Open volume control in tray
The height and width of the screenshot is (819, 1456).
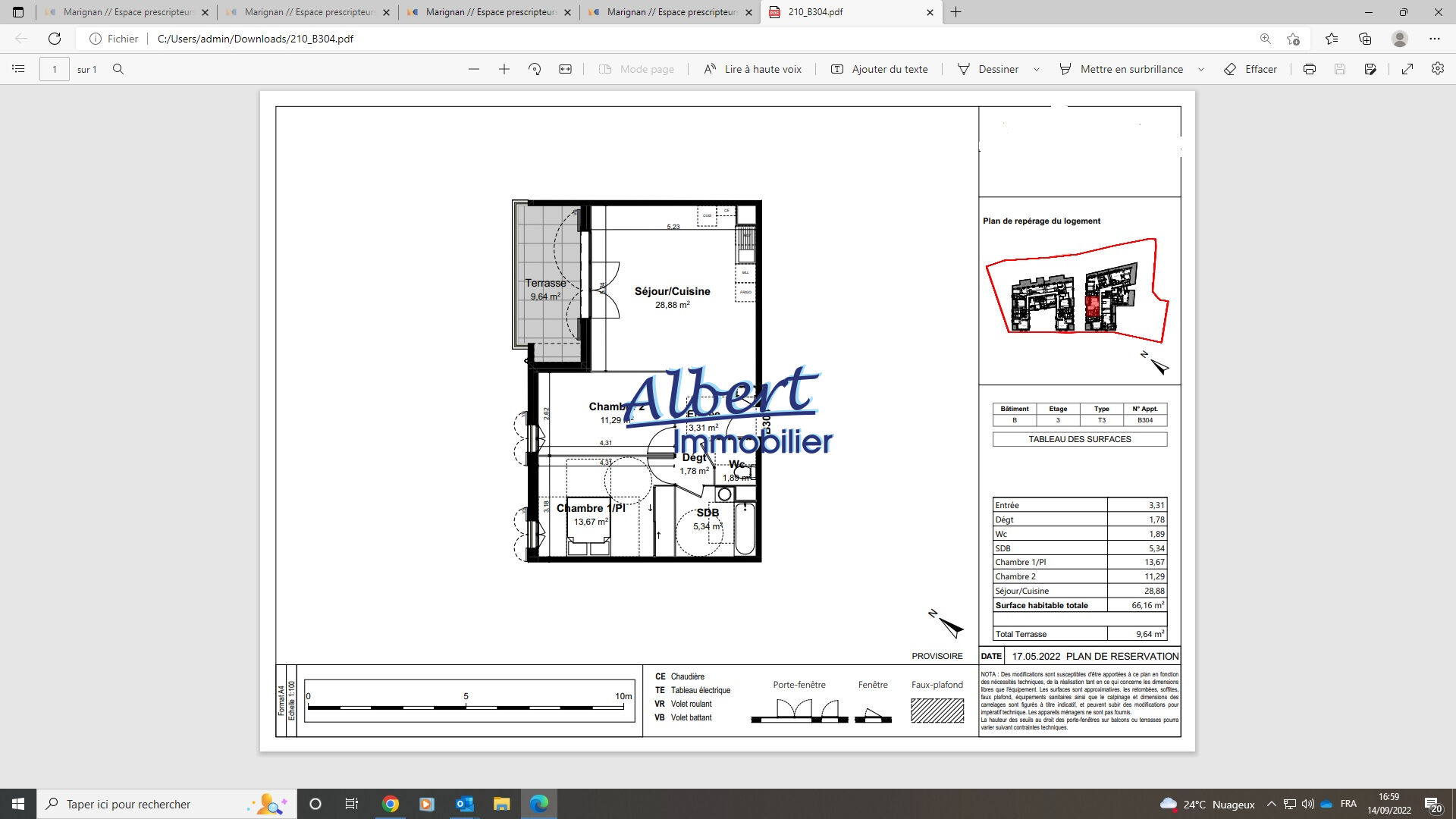pos(1307,804)
